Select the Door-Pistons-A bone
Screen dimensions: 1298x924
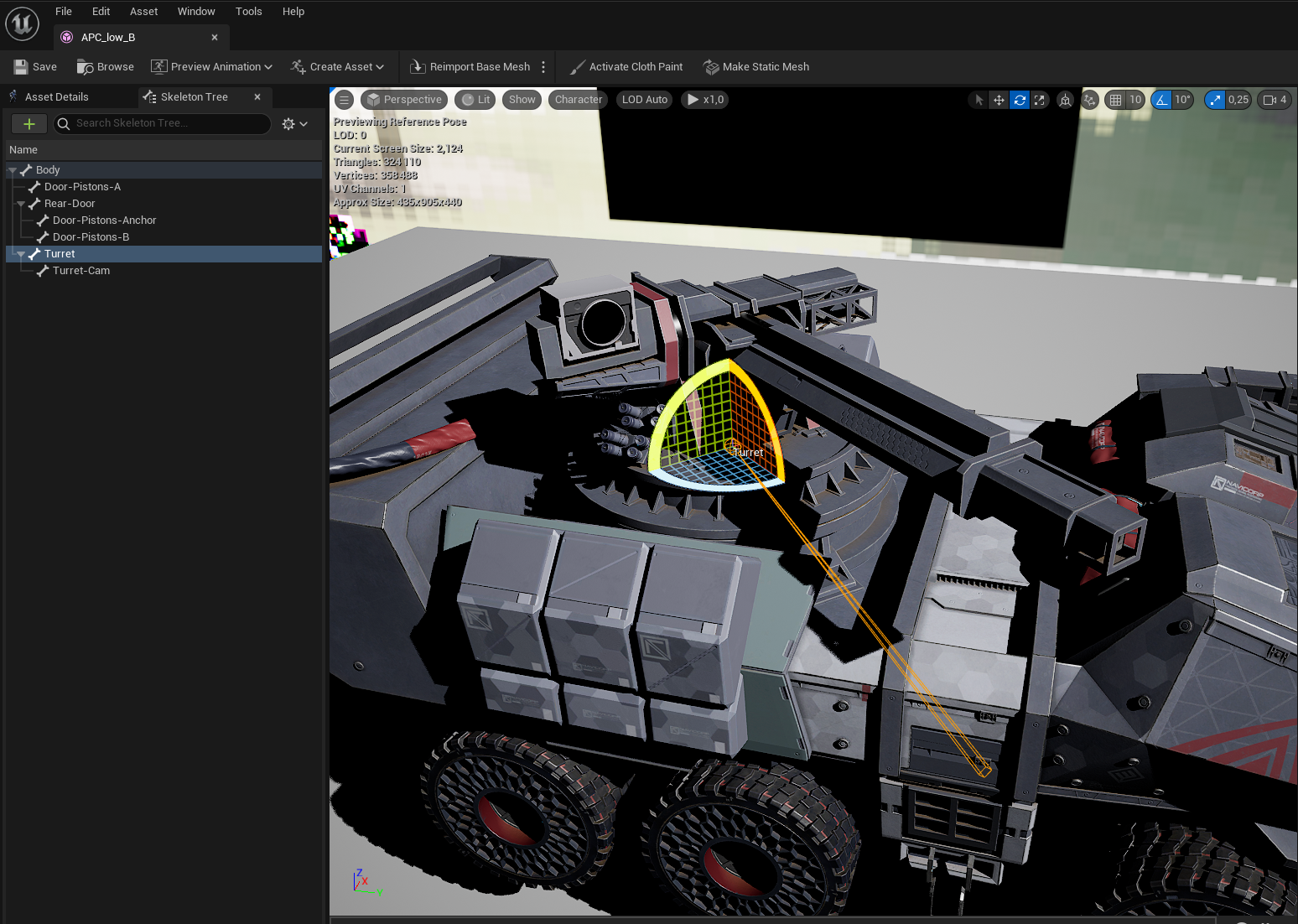164,187
